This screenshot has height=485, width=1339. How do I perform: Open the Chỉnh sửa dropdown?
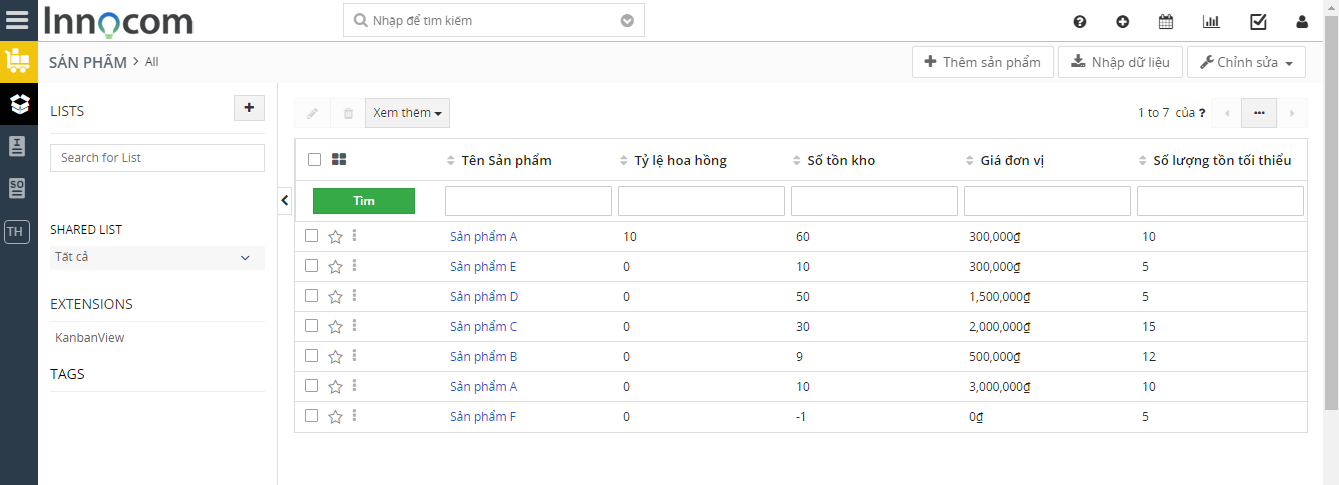point(1246,62)
